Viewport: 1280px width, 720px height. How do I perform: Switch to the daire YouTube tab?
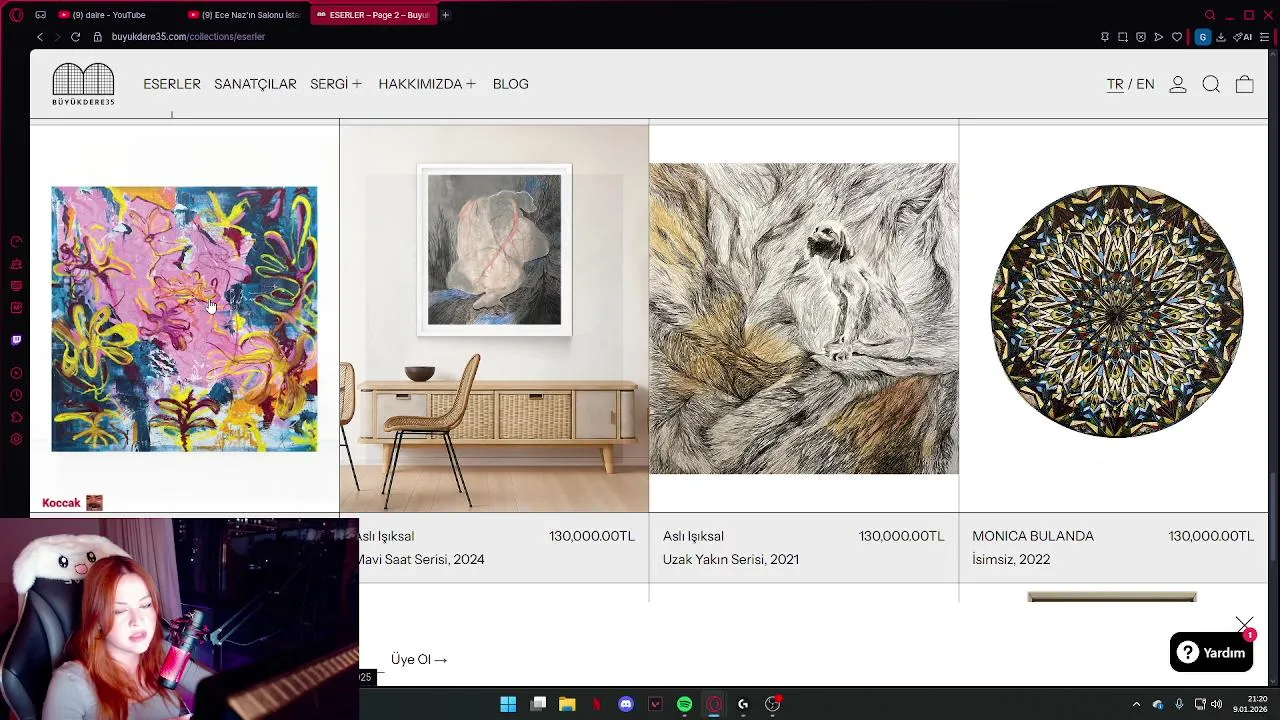pos(108,15)
